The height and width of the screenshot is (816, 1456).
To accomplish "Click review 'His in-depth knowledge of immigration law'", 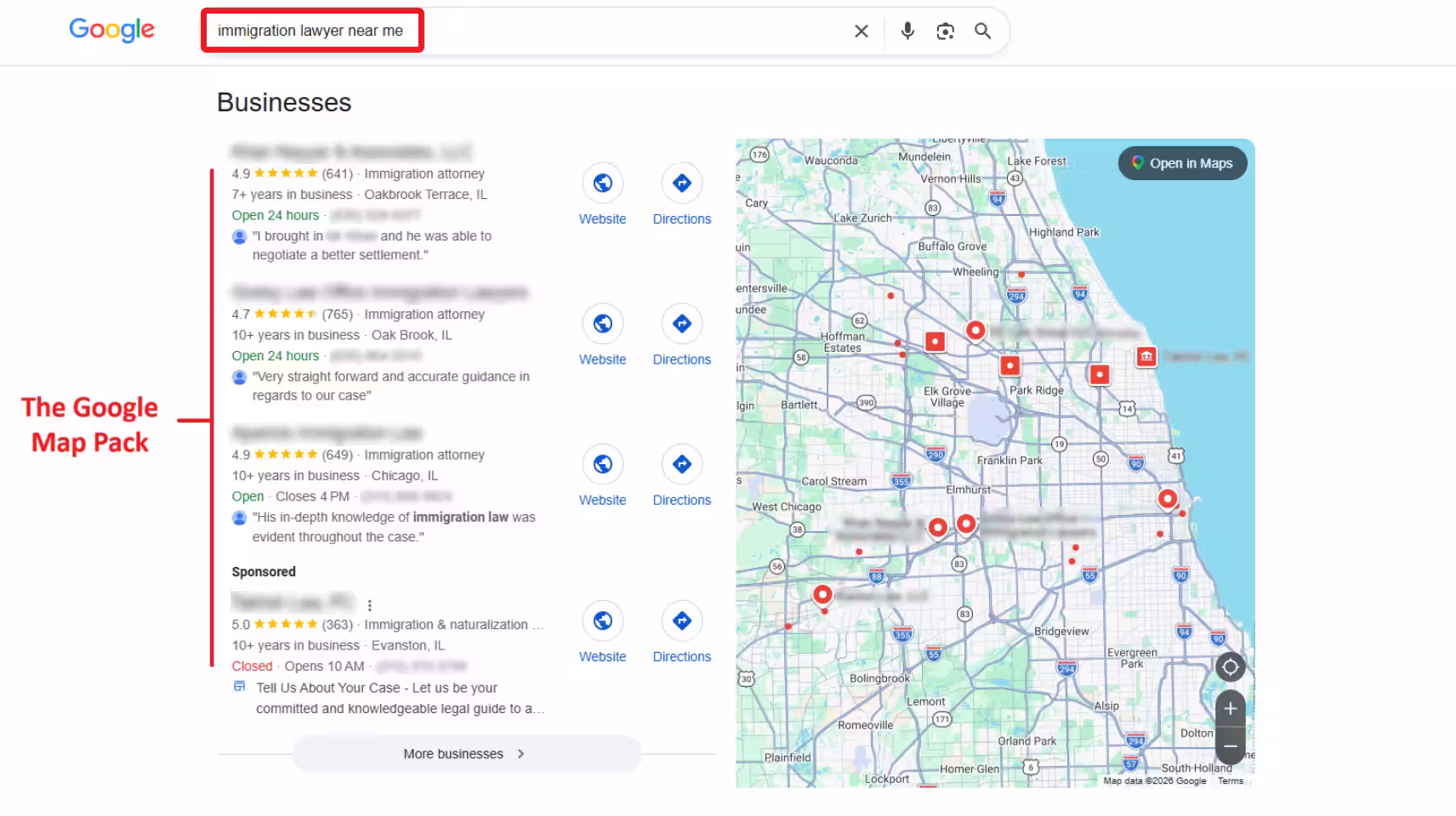I will [394, 527].
